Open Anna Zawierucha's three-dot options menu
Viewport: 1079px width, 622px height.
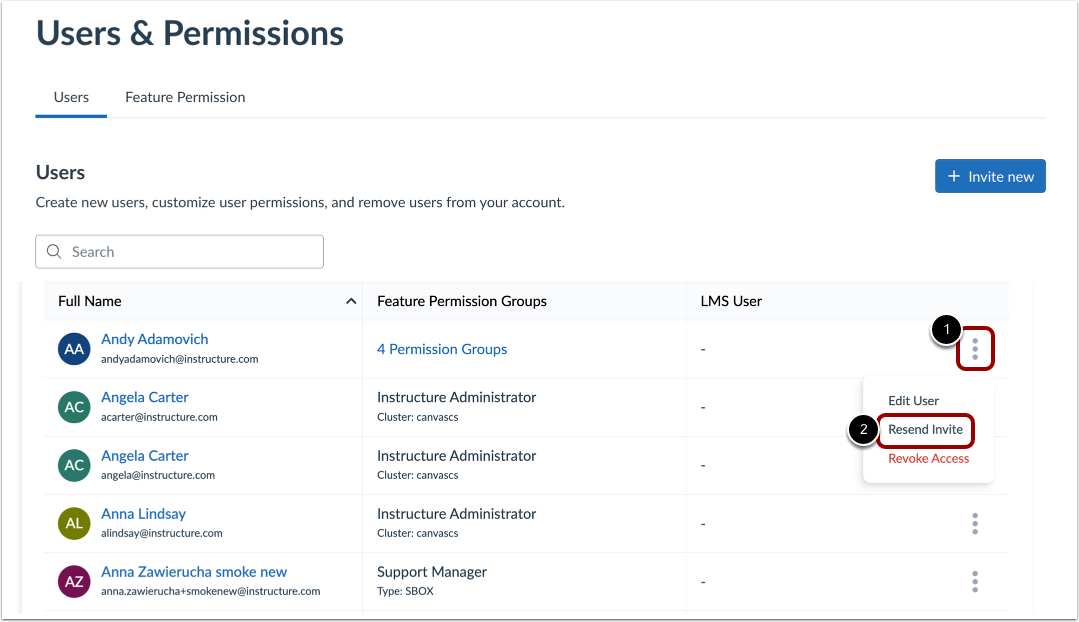pyautogui.click(x=975, y=581)
